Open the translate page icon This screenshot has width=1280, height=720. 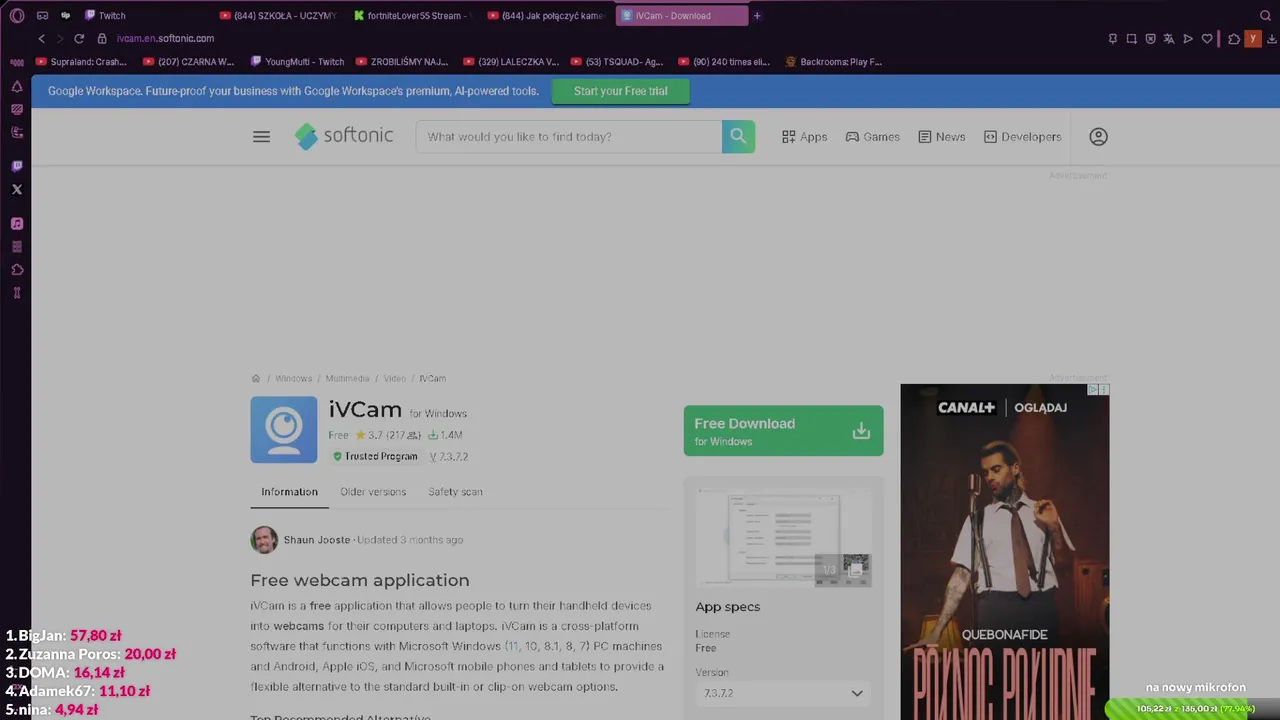click(x=1169, y=39)
